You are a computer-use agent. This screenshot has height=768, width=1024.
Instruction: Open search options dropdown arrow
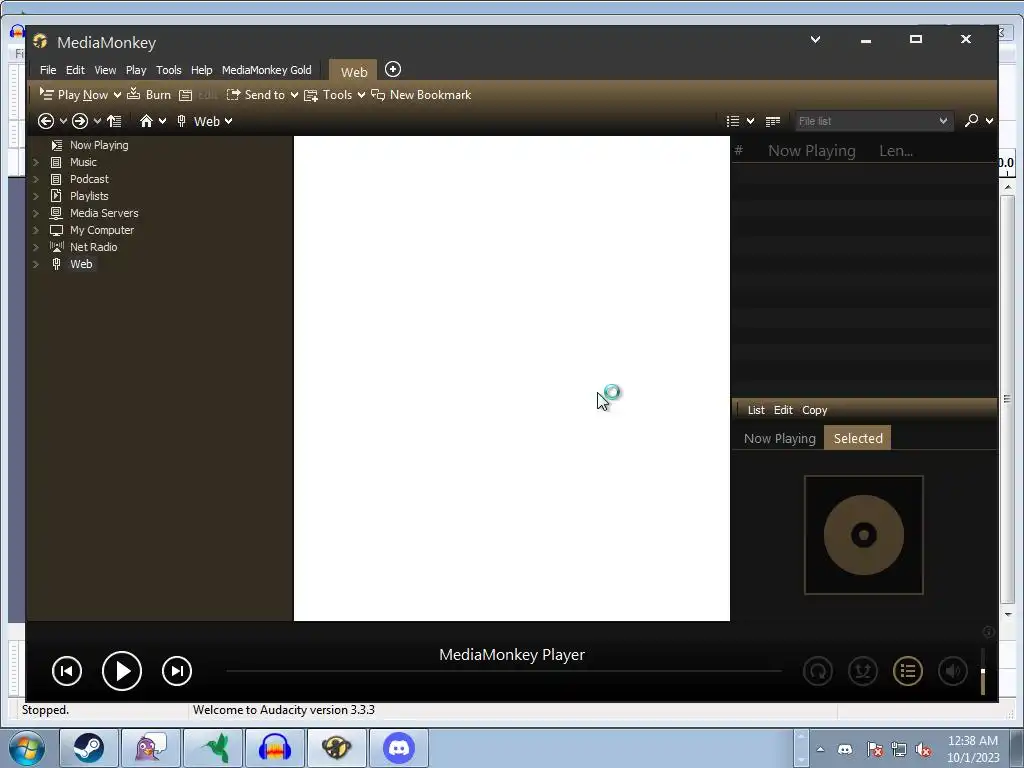point(989,121)
